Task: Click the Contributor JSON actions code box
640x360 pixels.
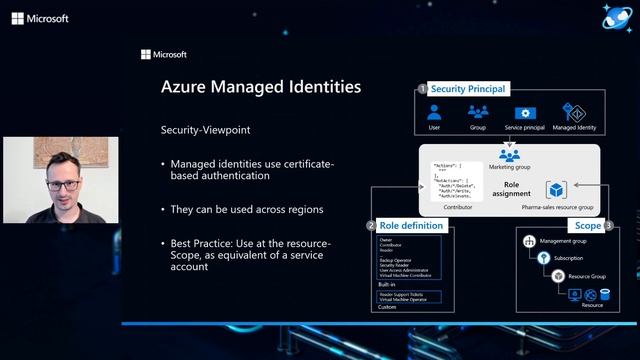Action: [x=456, y=182]
